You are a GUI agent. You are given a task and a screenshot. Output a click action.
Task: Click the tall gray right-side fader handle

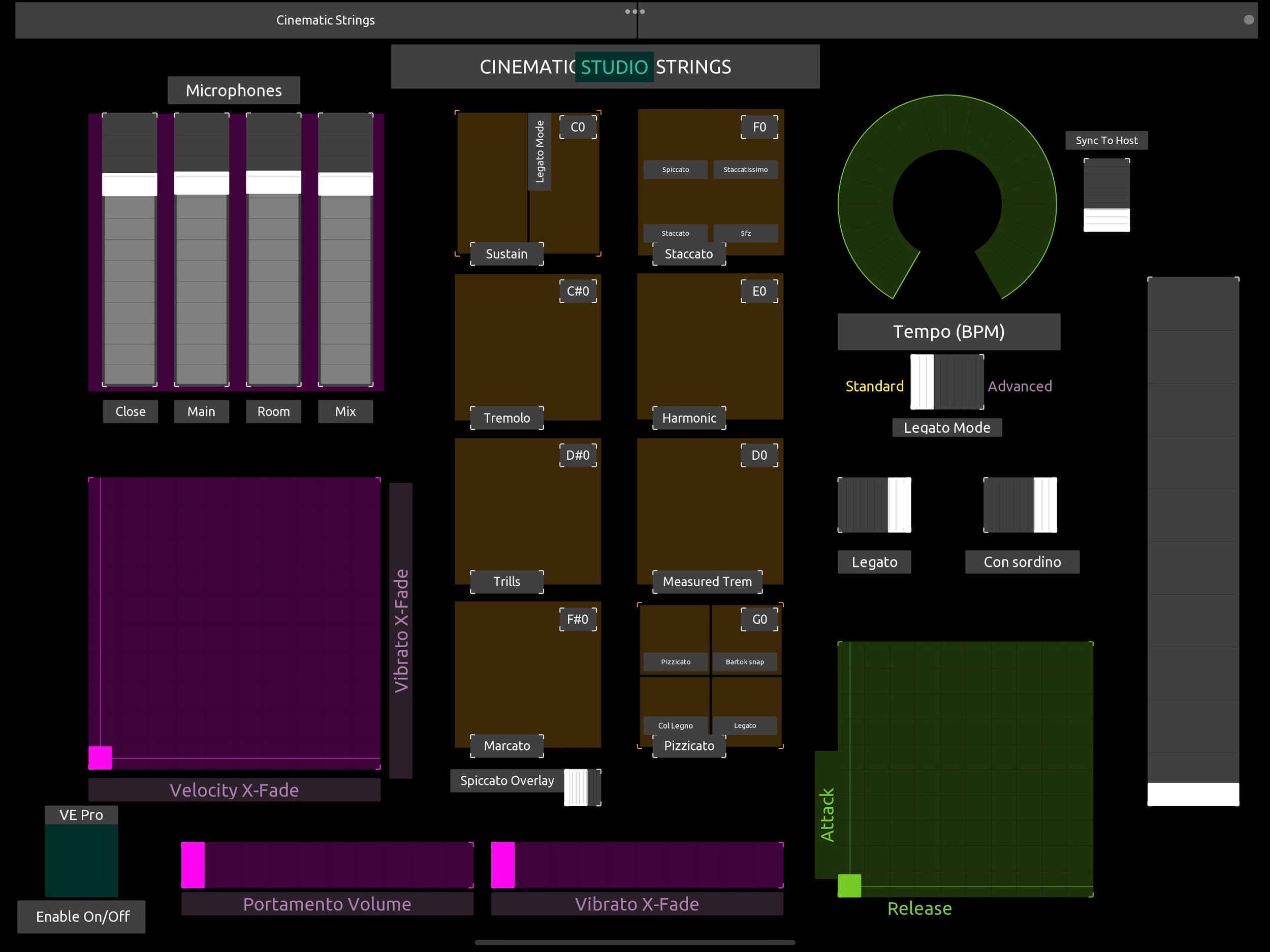[1193, 794]
